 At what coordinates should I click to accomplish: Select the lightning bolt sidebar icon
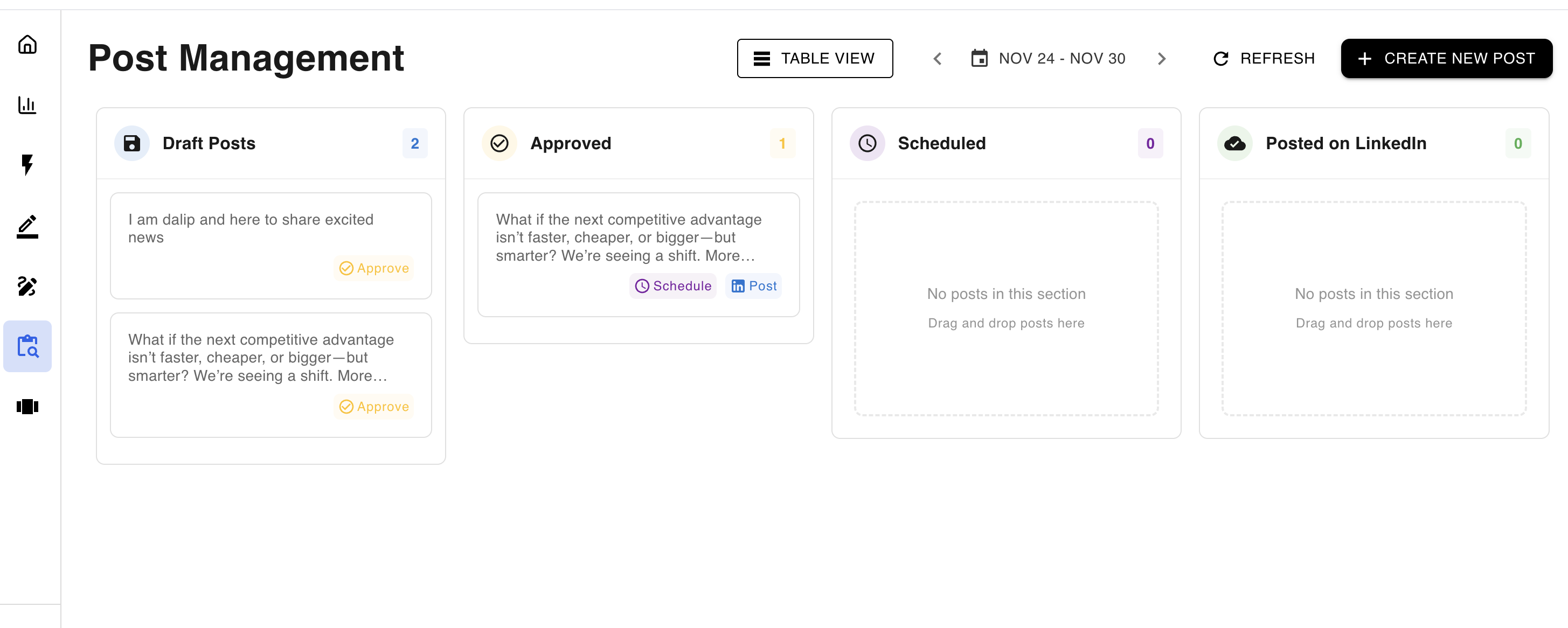pyautogui.click(x=27, y=165)
